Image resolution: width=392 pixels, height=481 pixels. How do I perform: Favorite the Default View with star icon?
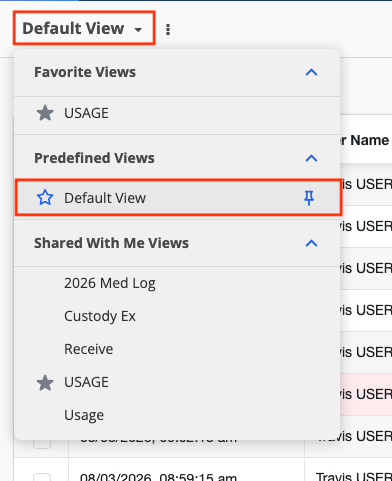[x=45, y=198]
